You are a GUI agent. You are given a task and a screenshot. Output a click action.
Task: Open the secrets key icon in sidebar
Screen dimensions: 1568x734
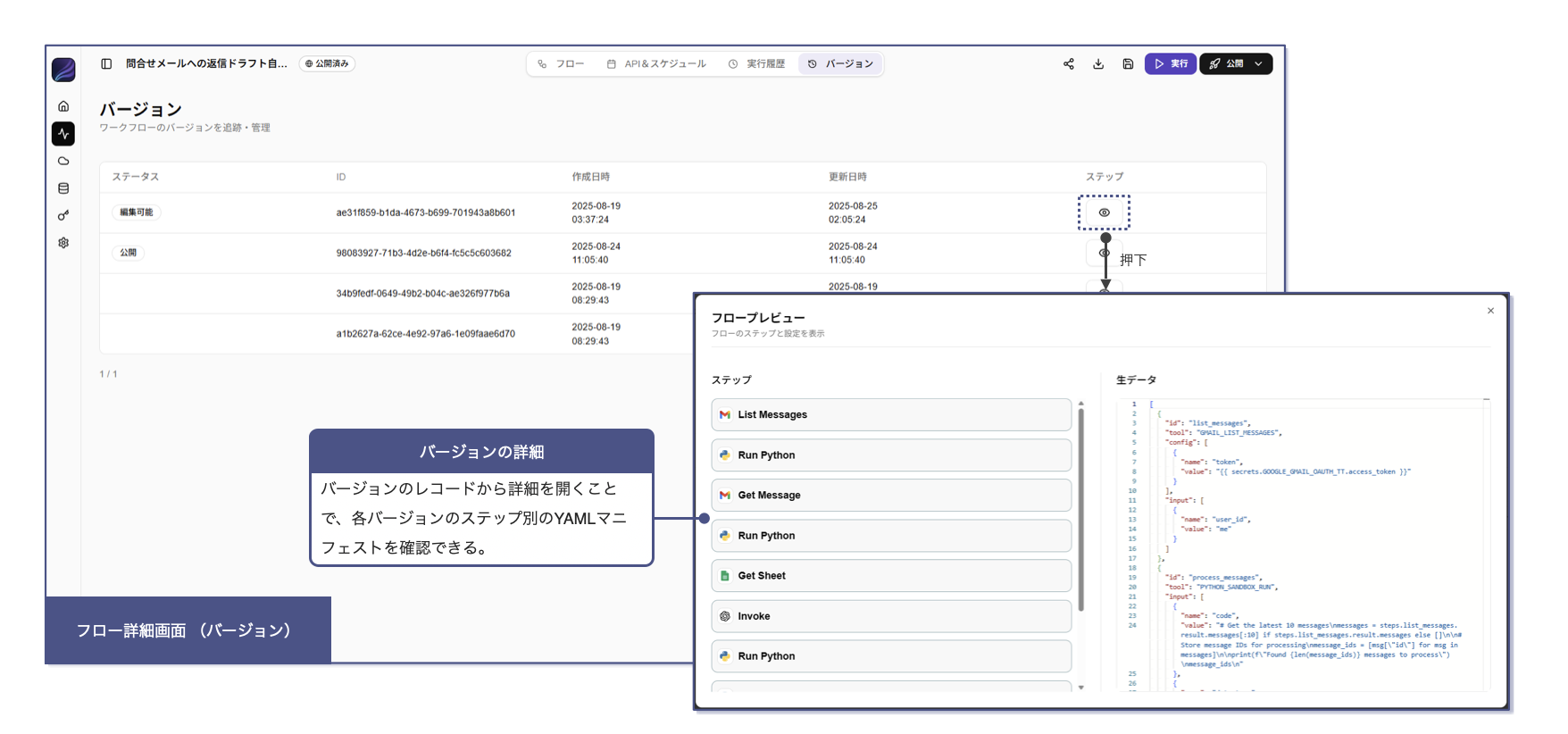[63, 215]
